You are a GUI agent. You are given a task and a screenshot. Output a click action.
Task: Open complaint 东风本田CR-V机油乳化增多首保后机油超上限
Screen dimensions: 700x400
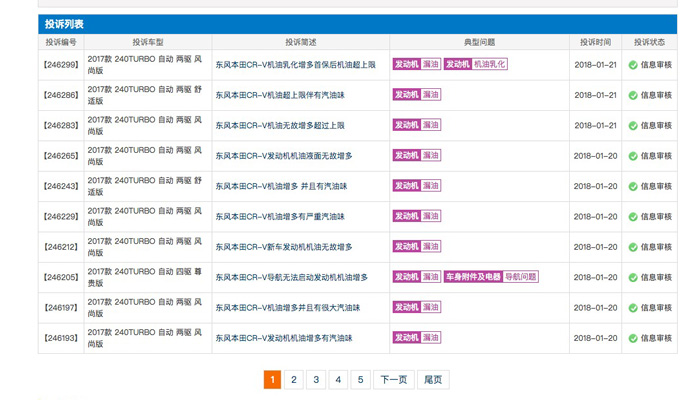click(295, 65)
